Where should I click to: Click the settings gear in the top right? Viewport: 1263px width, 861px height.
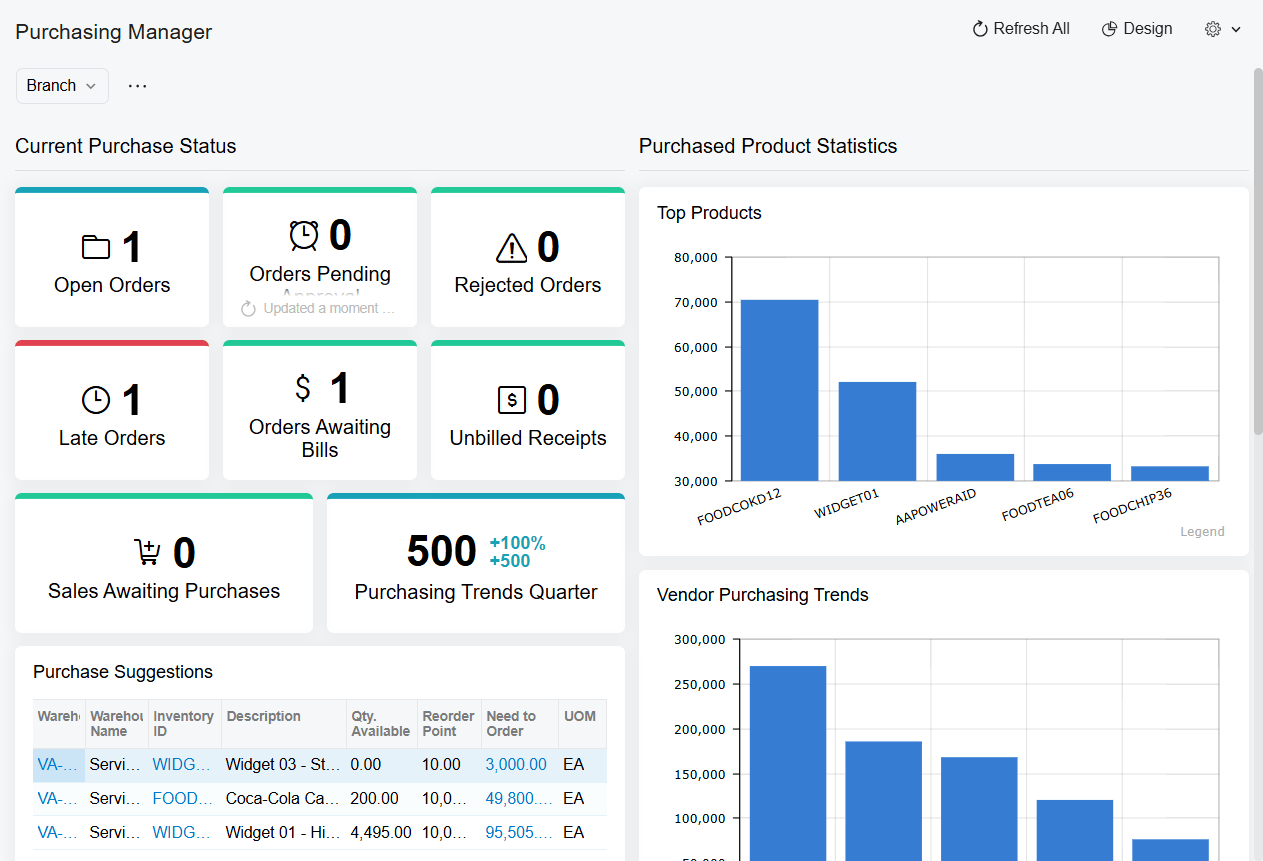1212,29
